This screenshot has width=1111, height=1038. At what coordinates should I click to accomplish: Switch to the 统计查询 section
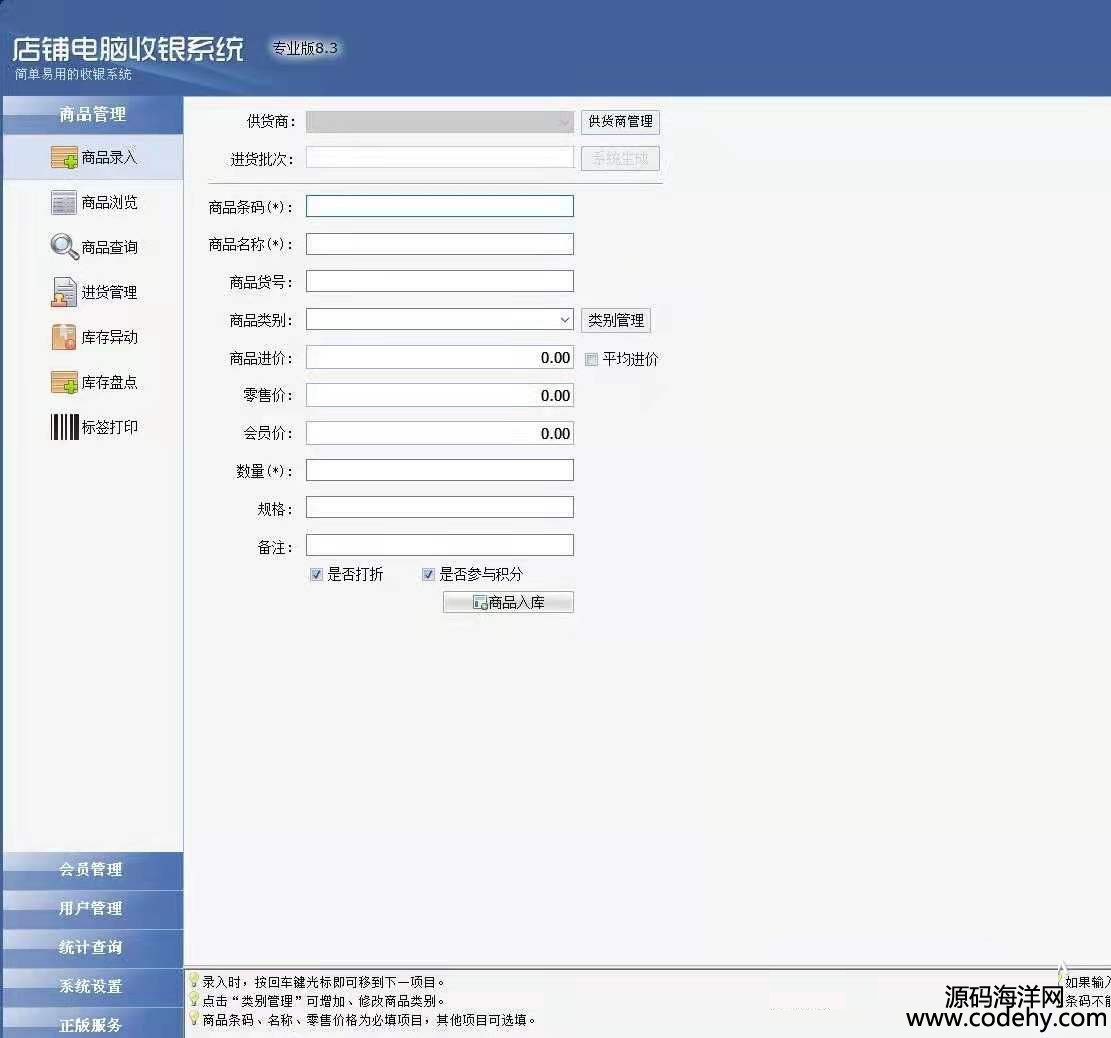pyautogui.click(x=92, y=947)
